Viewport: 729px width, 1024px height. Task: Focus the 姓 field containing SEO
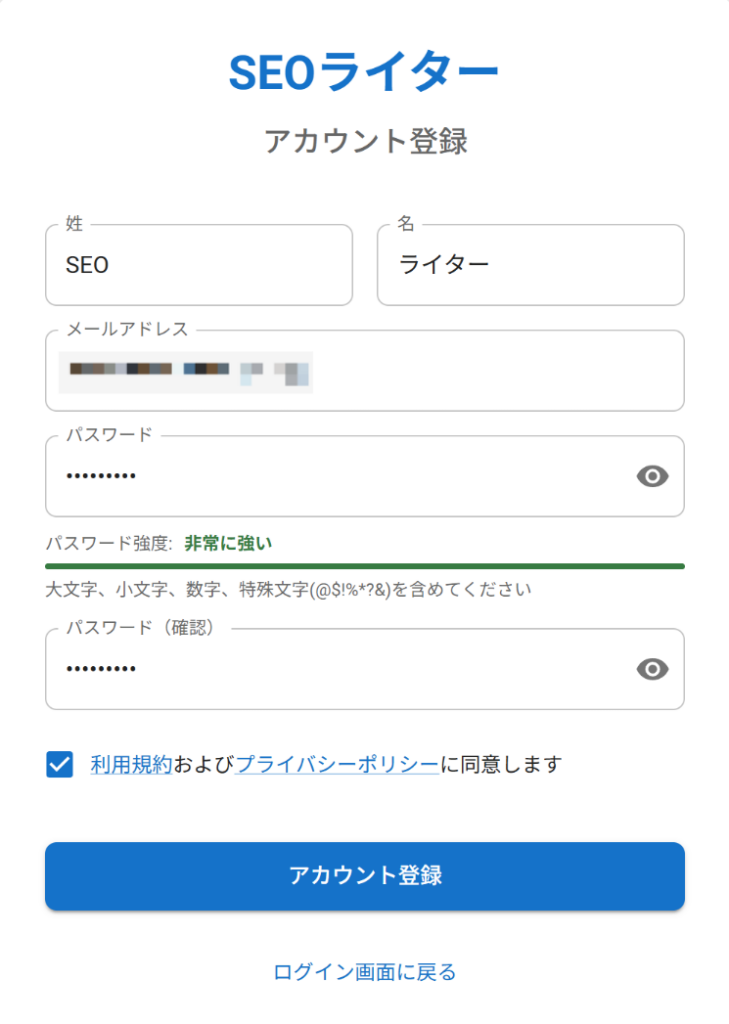click(198, 266)
